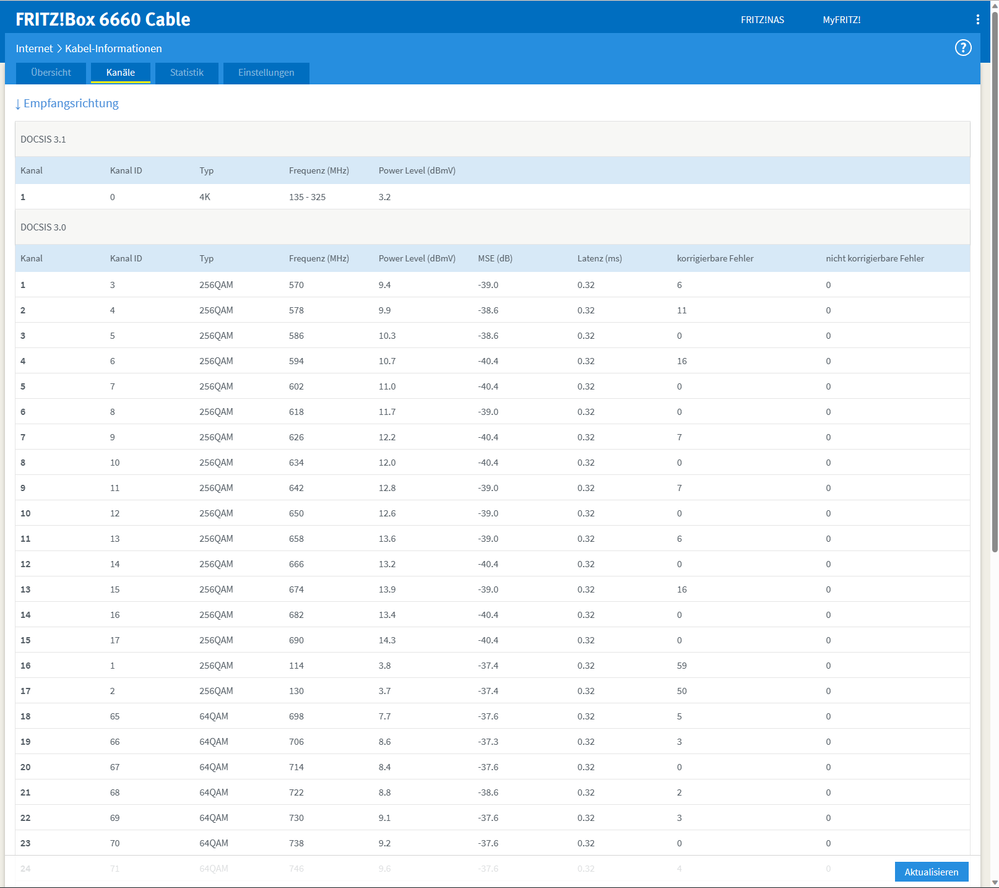Open the Einstellungen tab
Viewport: 999px width, 888px height.
pos(266,73)
